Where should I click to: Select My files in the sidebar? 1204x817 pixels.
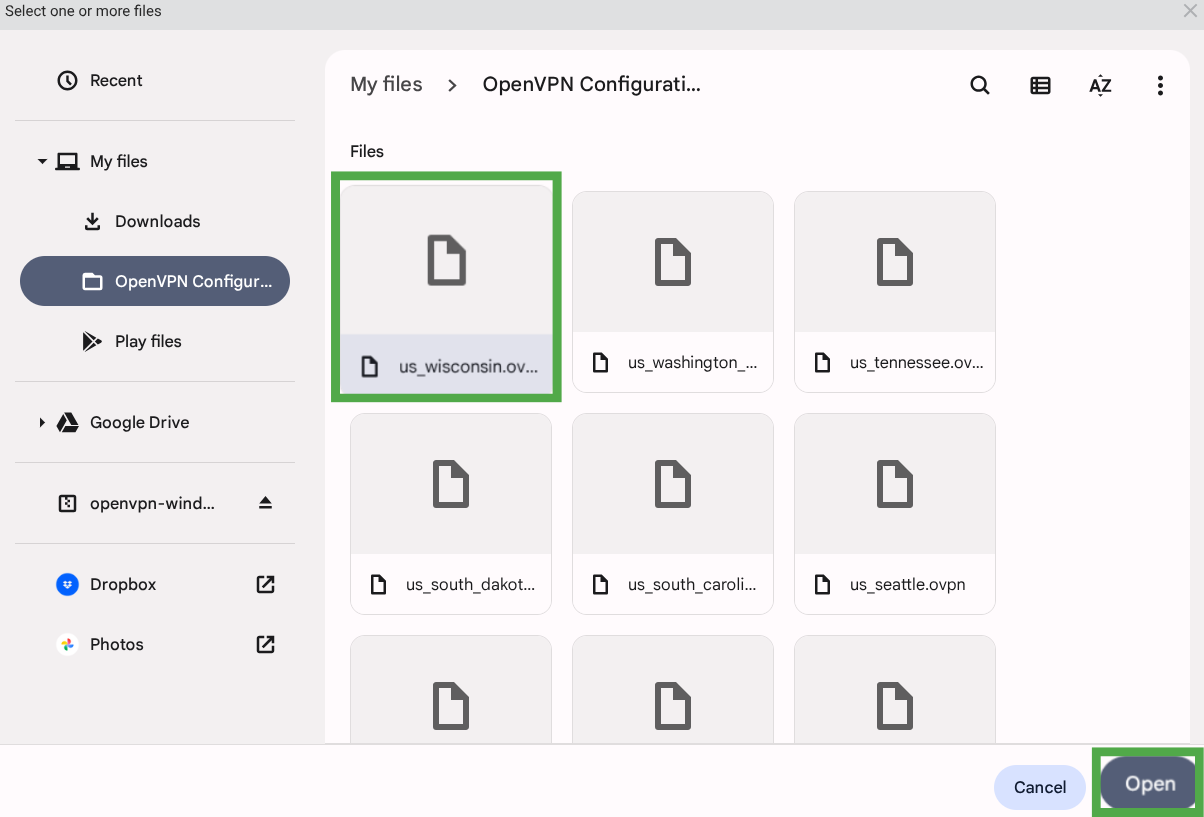(x=155, y=161)
